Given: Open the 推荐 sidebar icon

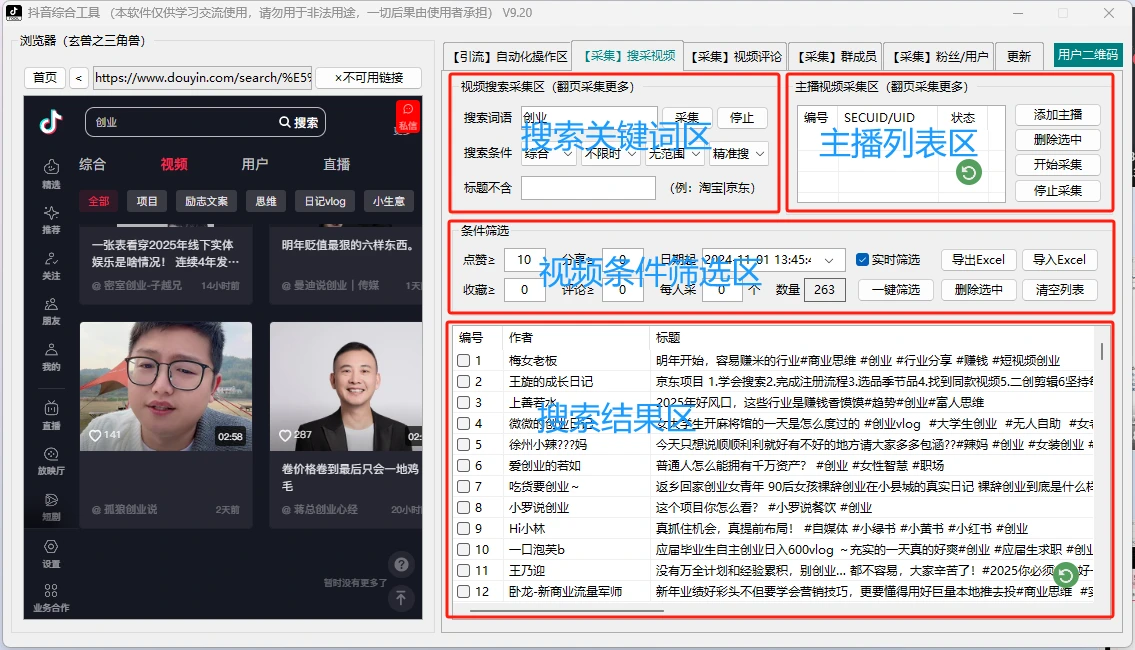Looking at the screenshot, I should (51, 213).
